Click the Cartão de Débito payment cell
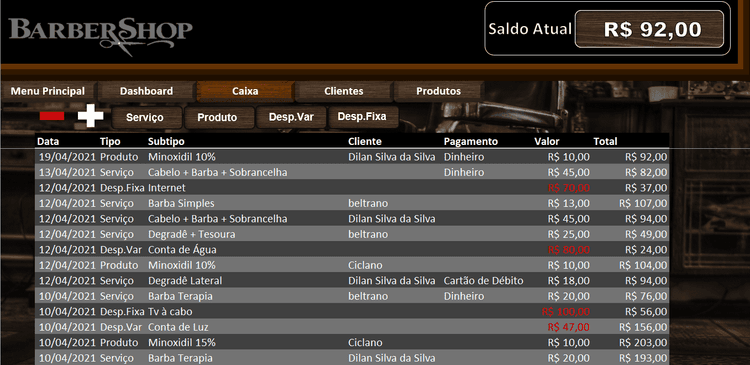 (484, 281)
